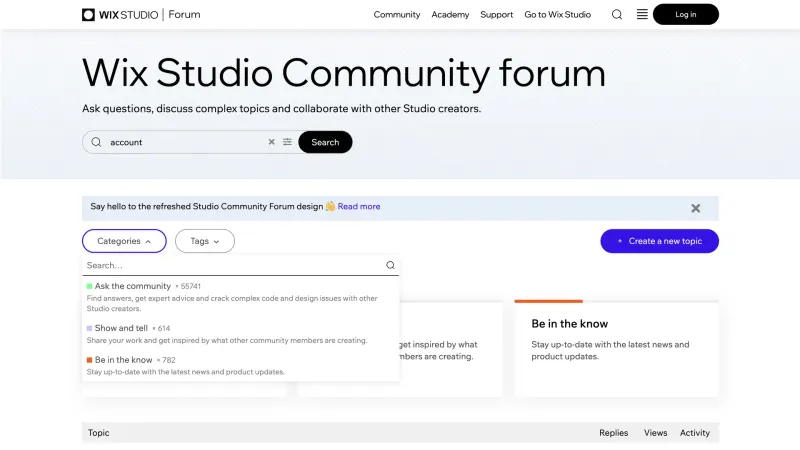Click Go to Wix Studio

click(558, 14)
